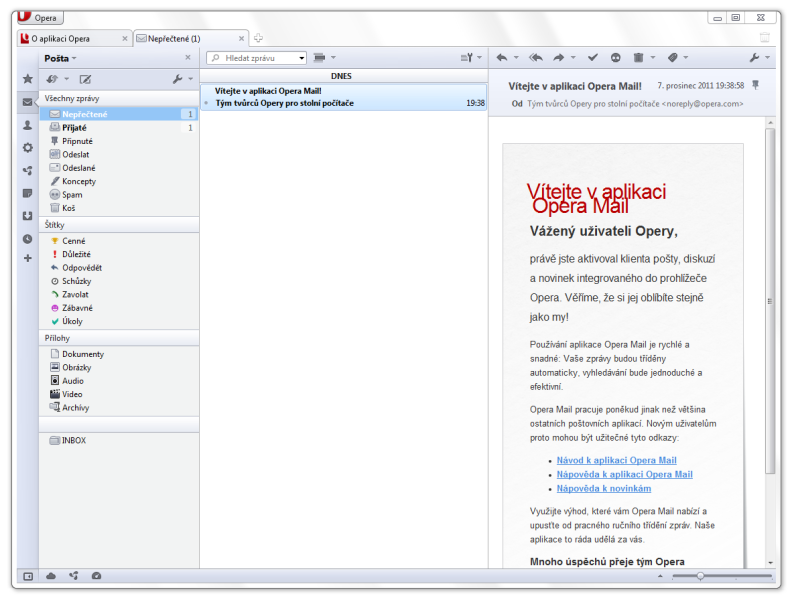794x600 pixels.
Task: Open the Vítejte v aplikaci Opera Mail message
Action: [344, 97]
